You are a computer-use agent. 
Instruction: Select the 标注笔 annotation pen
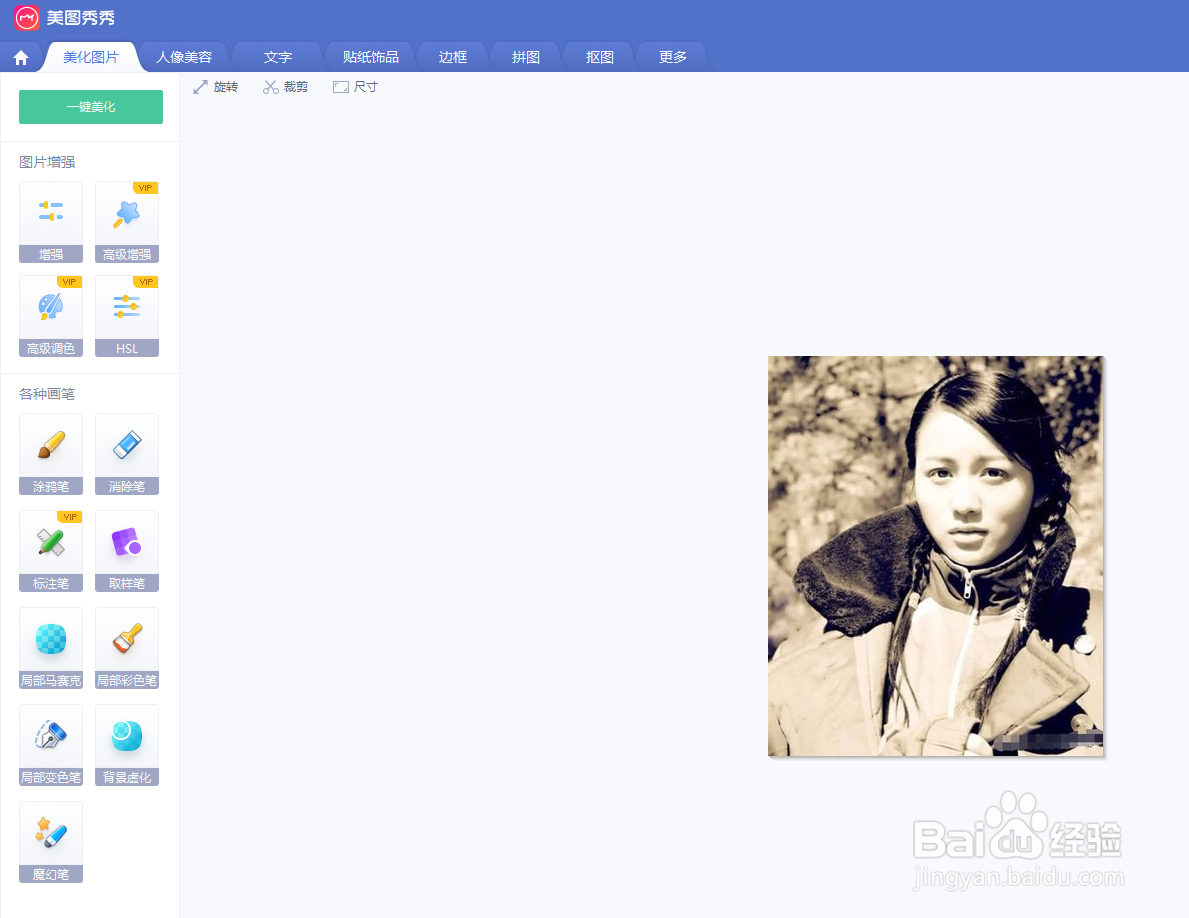coord(51,551)
